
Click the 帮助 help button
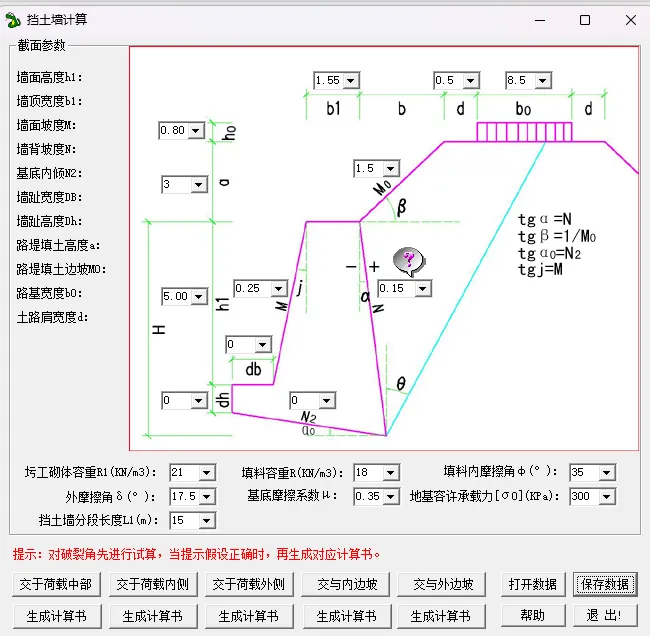(533, 615)
